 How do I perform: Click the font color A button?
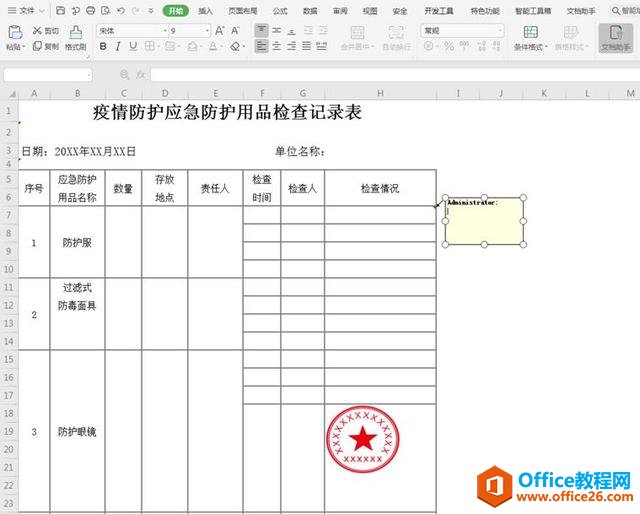pos(213,46)
